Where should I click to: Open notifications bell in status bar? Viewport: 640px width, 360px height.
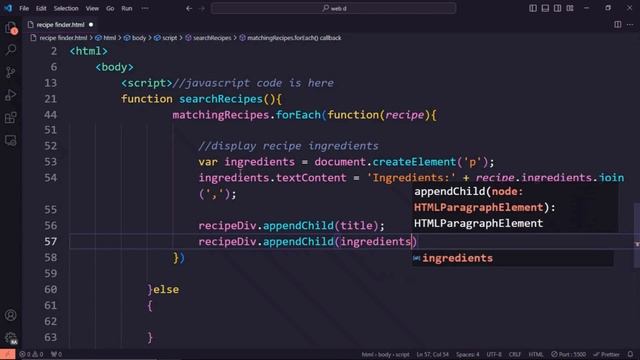tap(630, 354)
